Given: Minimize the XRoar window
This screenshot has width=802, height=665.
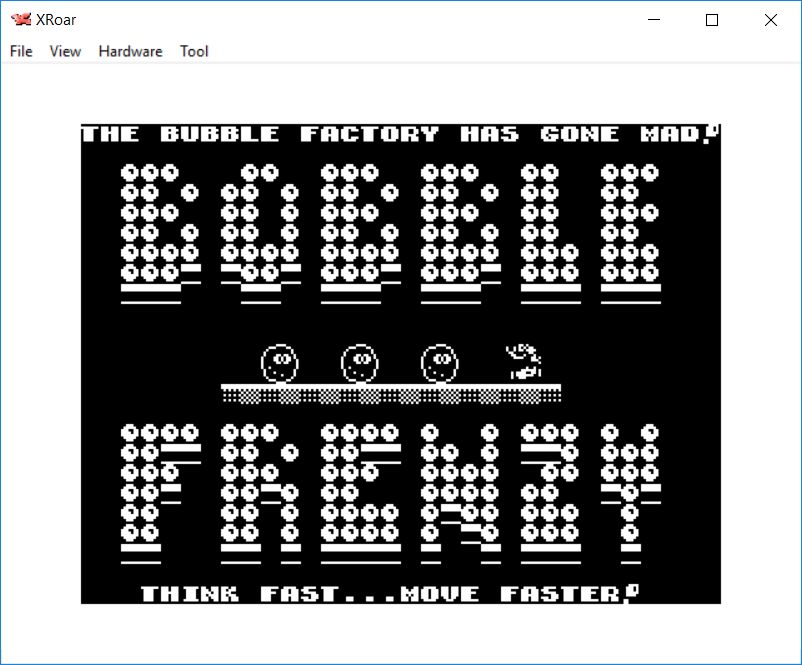Looking at the screenshot, I should point(654,20).
